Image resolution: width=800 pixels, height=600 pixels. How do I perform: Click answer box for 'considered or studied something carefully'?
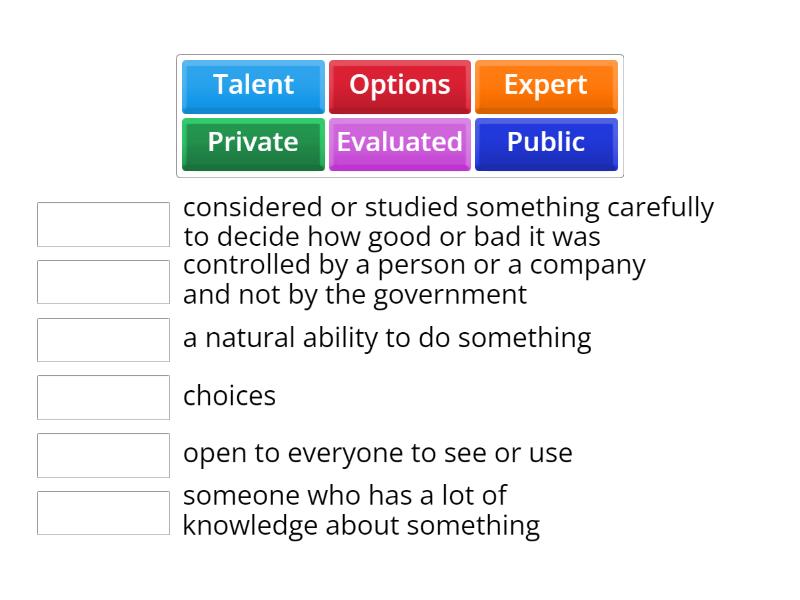point(104,224)
